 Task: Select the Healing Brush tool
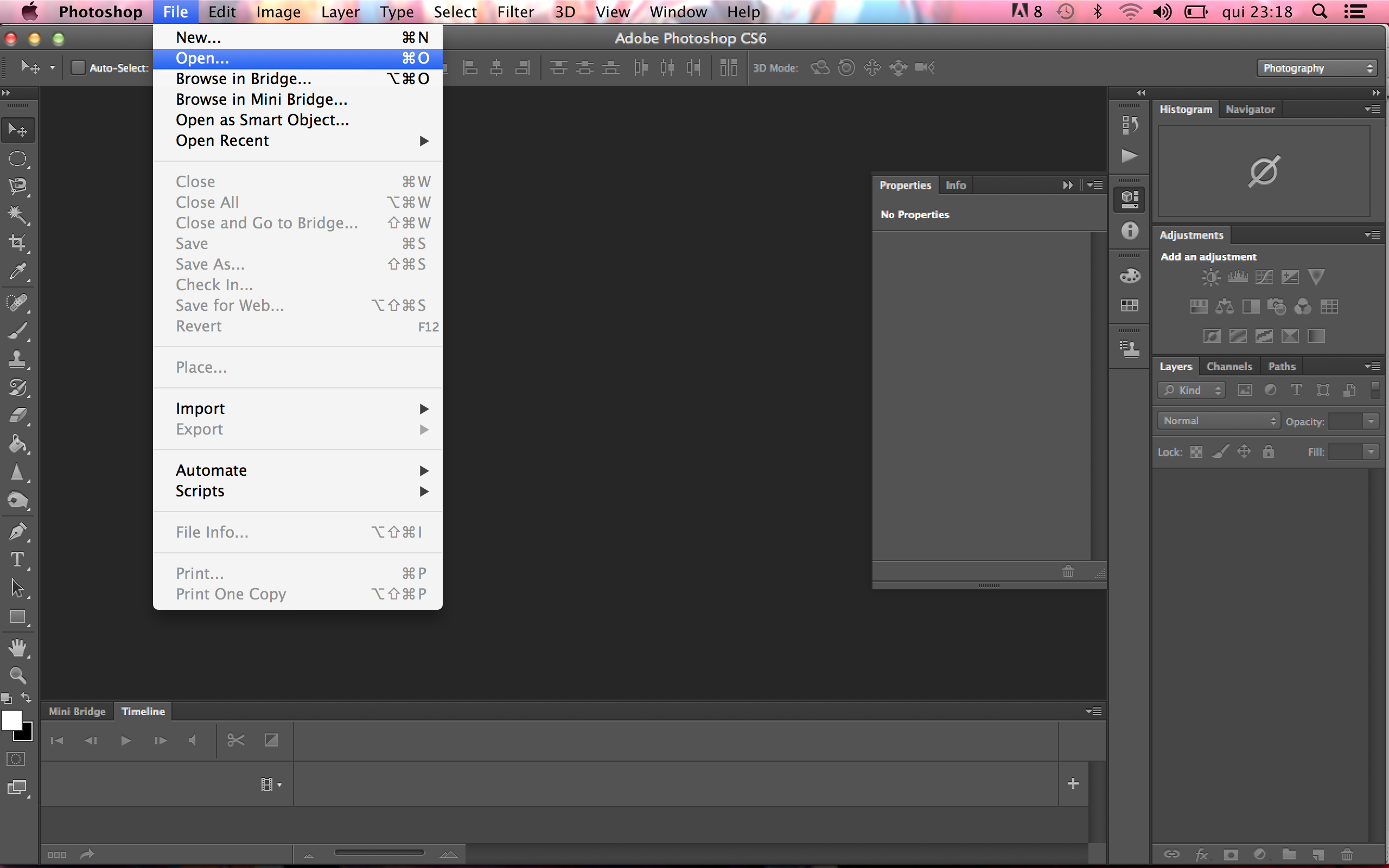click(17, 303)
